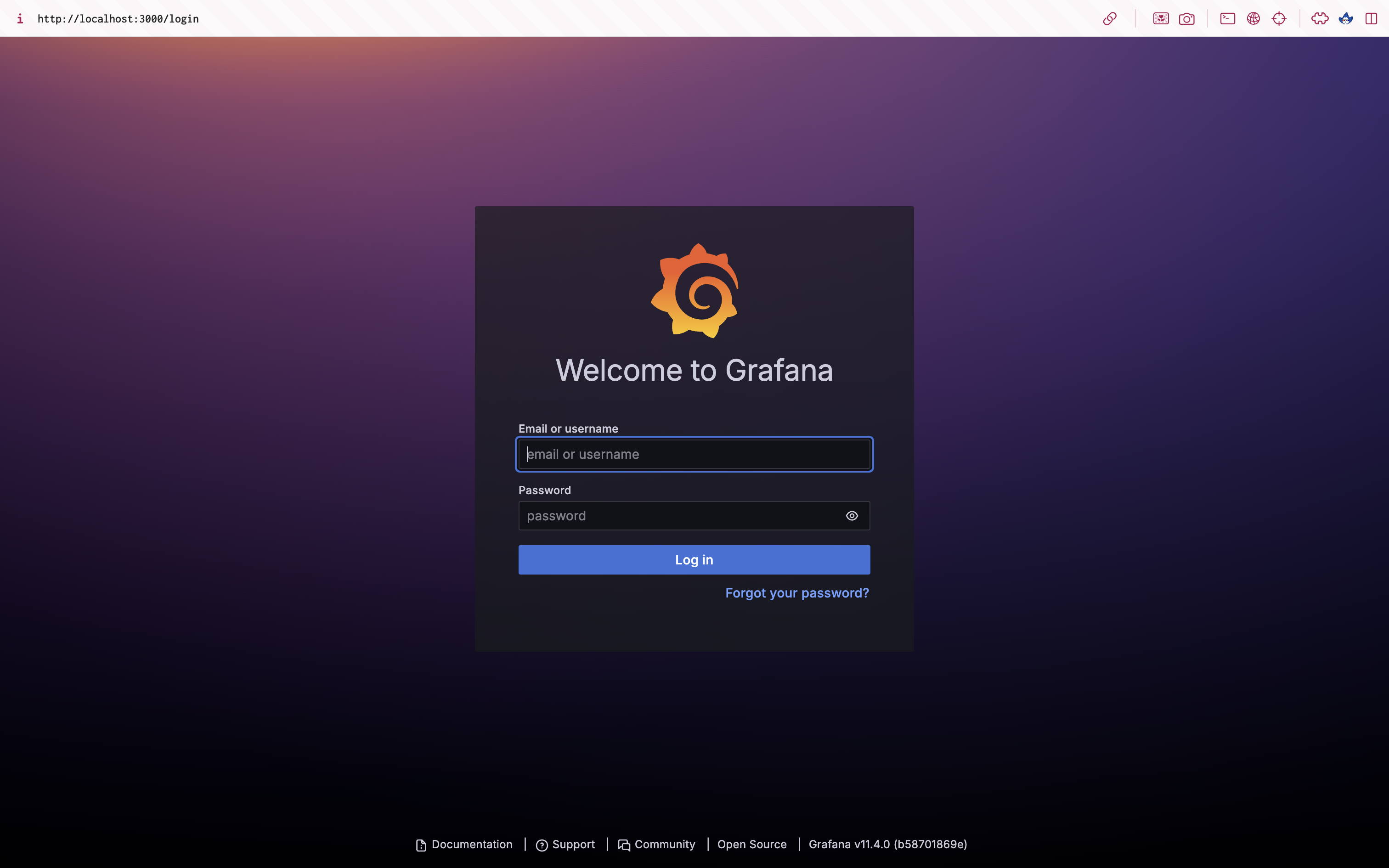This screenshot has width=1389, height=868.
Task: Click the Open Source footer link
Action: coord(752,845)
